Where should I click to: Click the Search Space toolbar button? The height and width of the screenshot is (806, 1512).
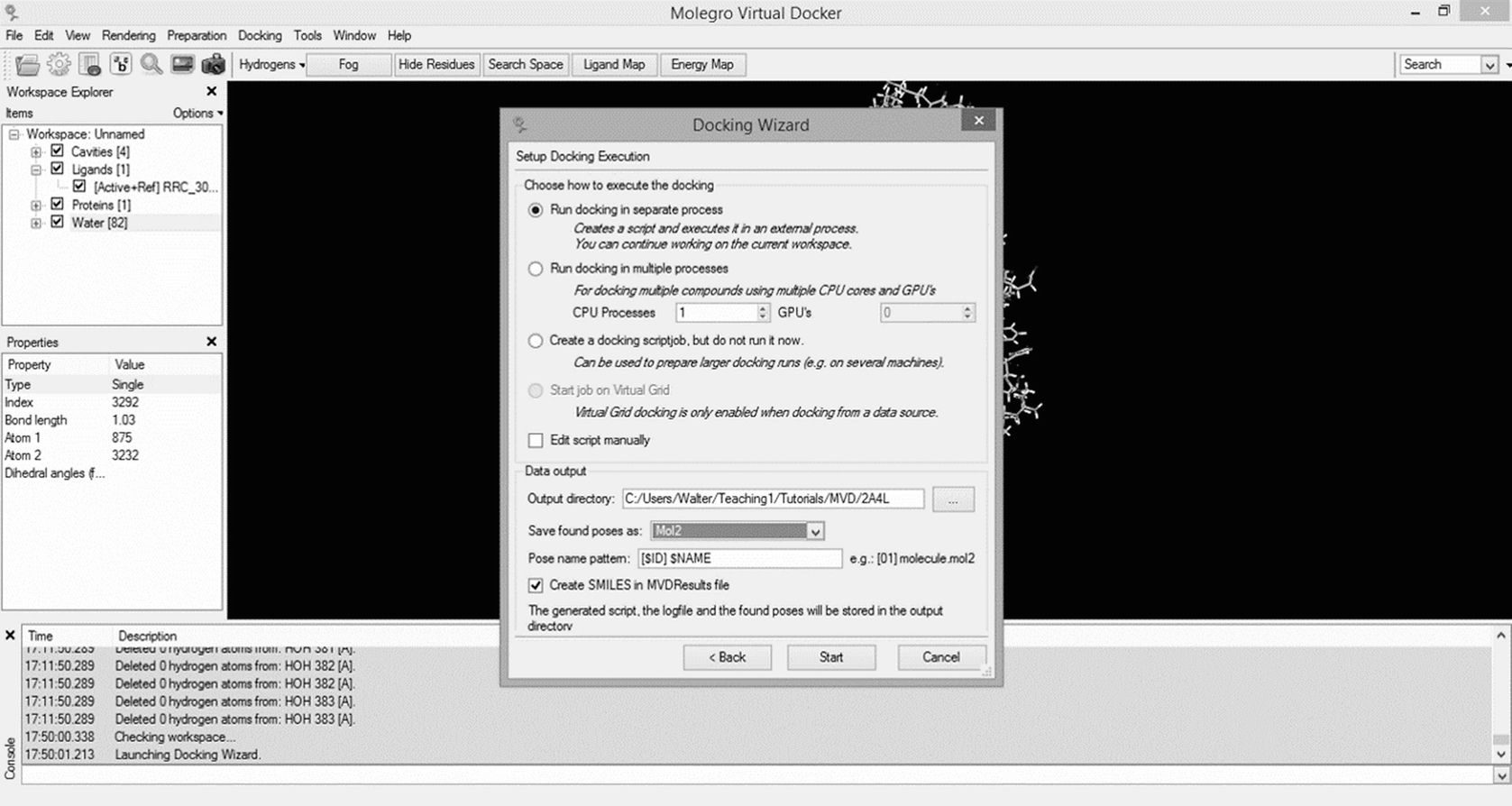(526, 64)
